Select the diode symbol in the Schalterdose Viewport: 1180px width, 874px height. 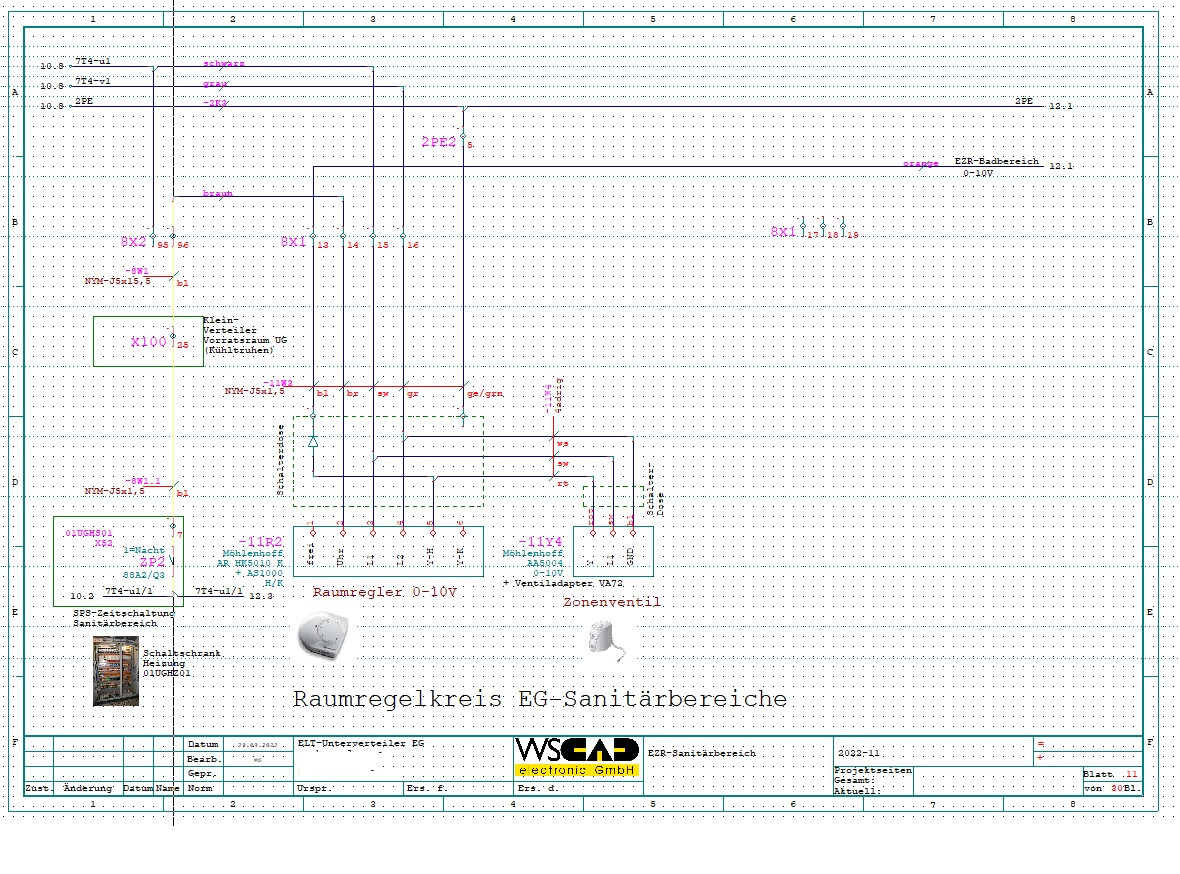click(313, 442)
